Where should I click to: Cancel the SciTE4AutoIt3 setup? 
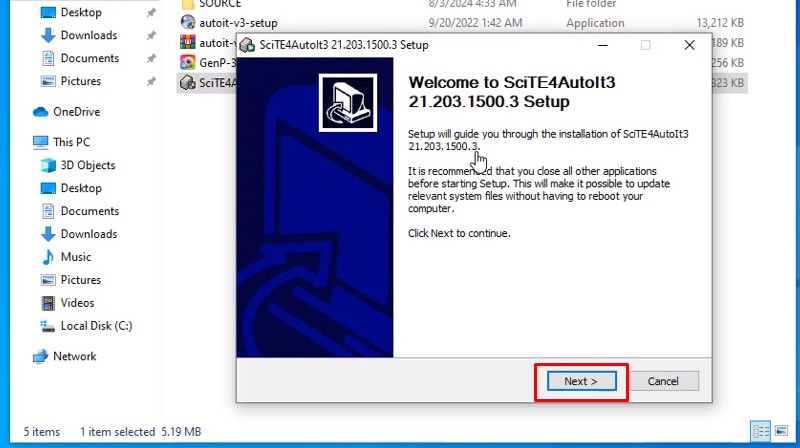click(x=663, y=381)
